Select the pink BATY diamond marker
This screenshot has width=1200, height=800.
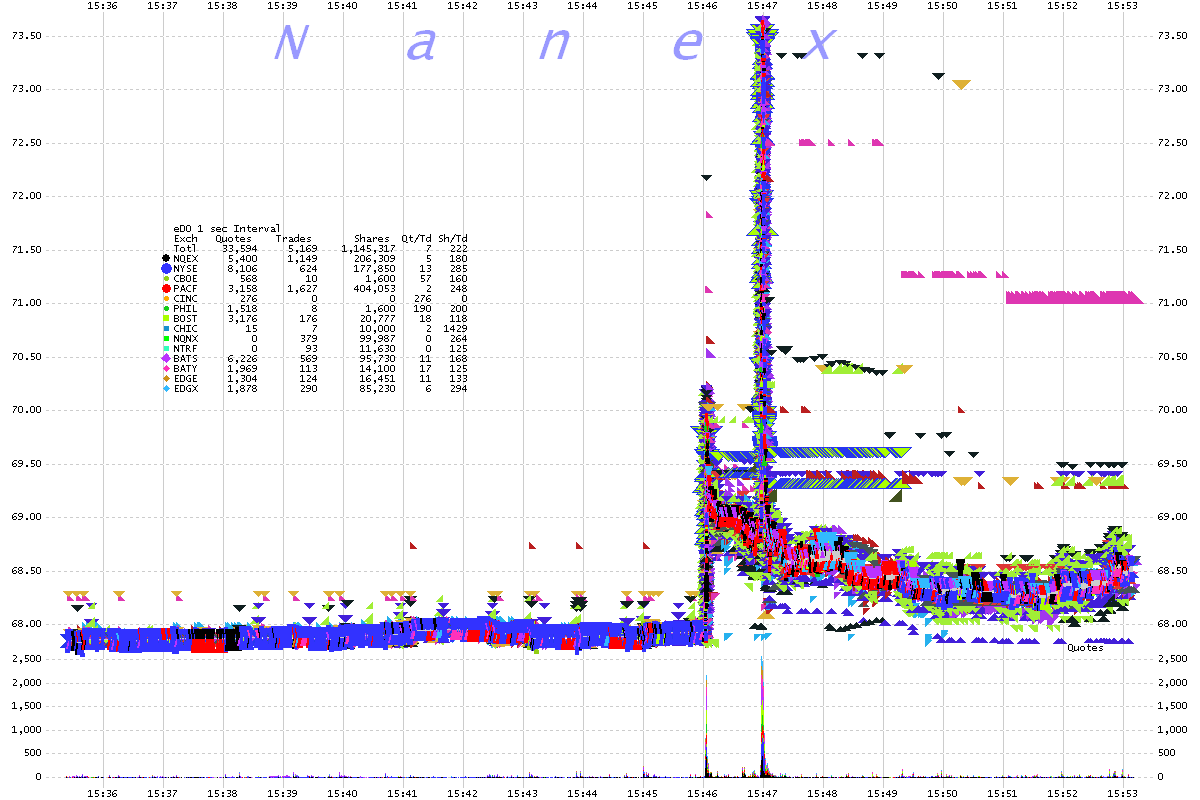point(165,368)
